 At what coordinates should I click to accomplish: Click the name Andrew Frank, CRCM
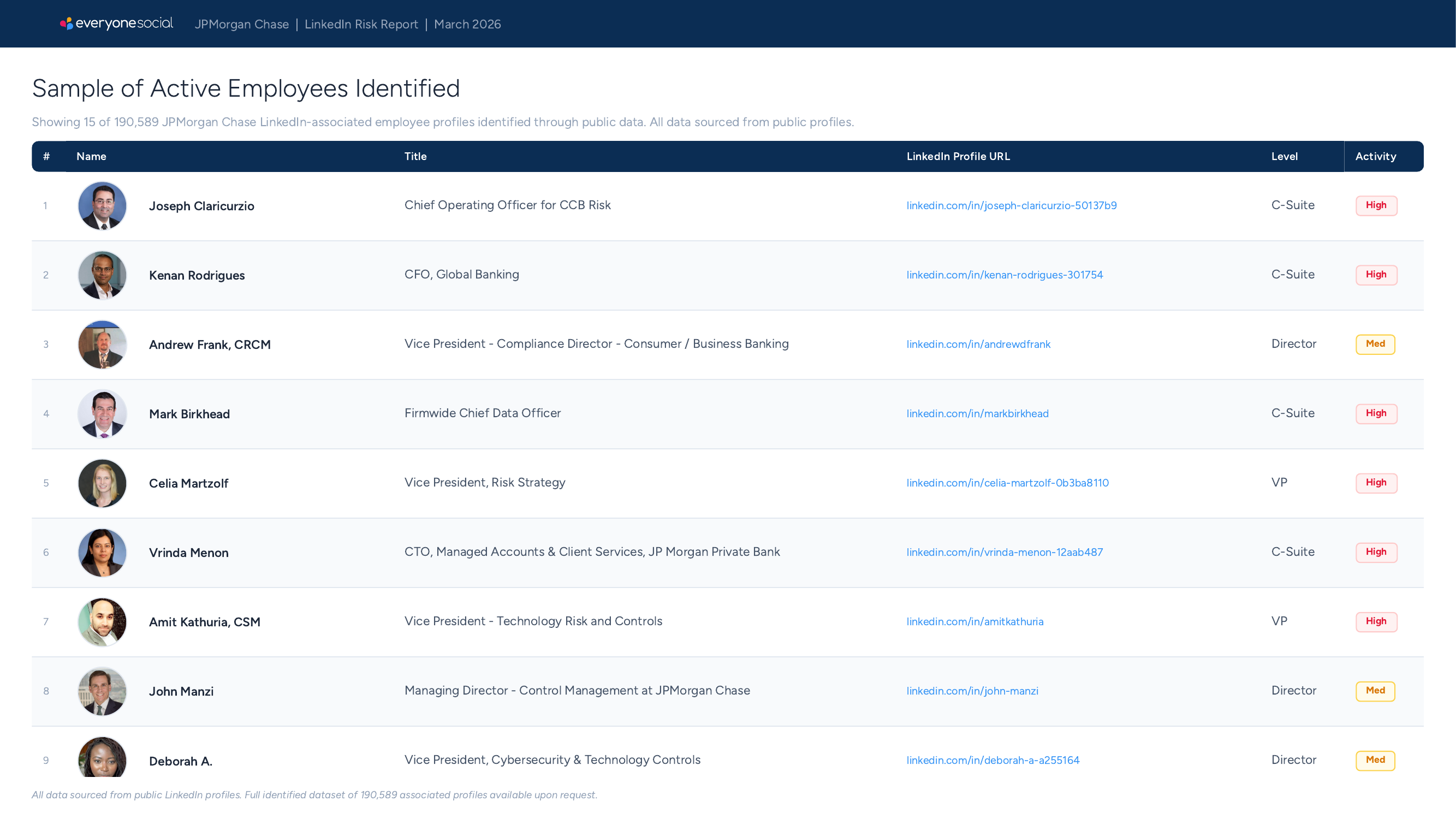tap(210, 345)
